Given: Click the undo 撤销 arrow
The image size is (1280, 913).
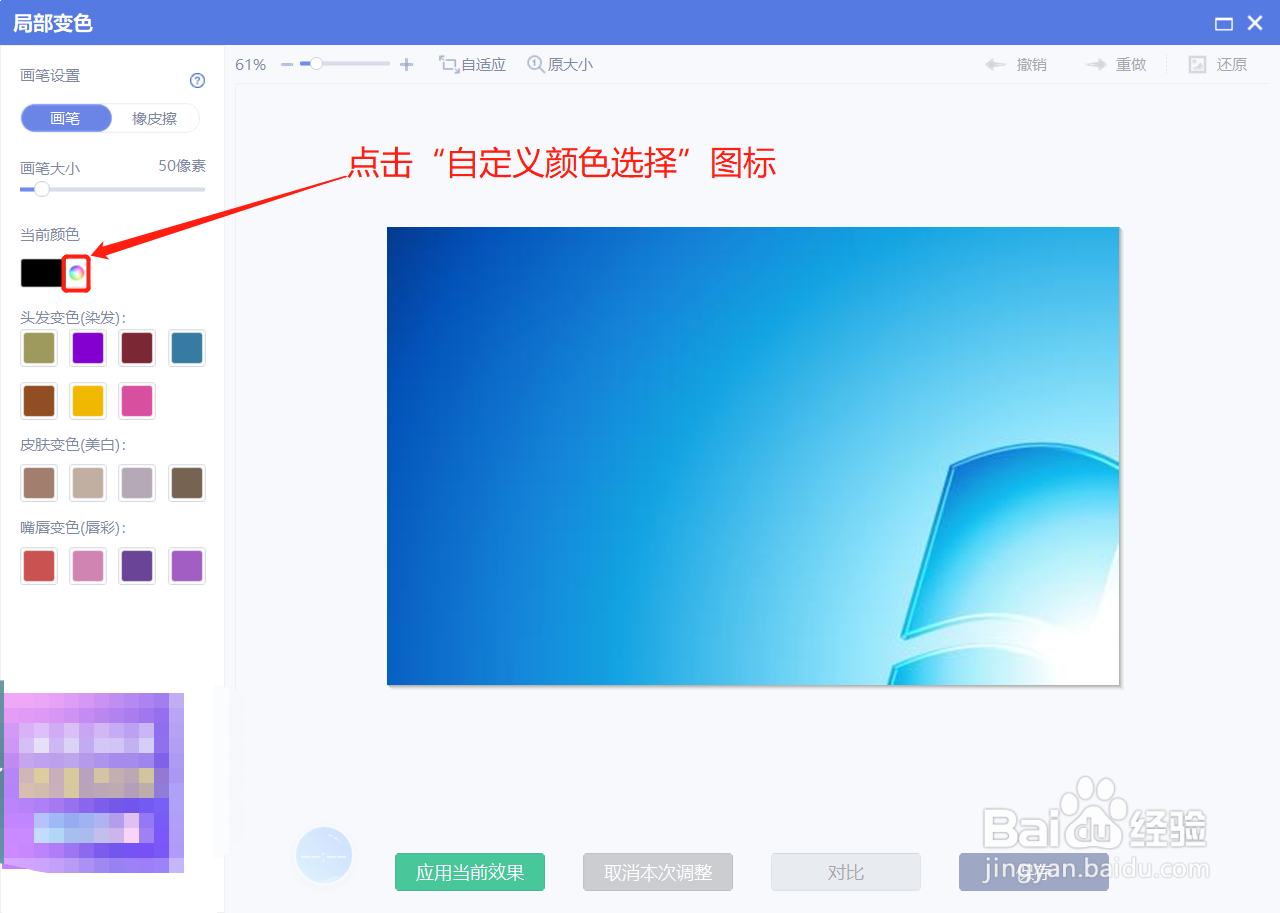Looking at the screenshot, I should [995, 64].
